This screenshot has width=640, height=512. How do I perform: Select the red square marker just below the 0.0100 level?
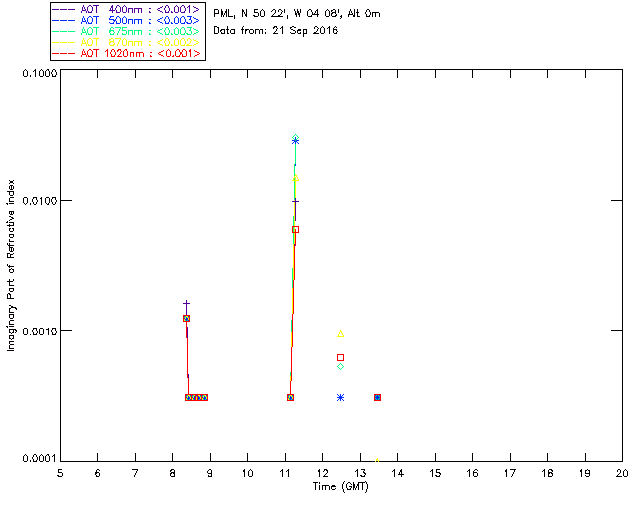click(296, 230)
